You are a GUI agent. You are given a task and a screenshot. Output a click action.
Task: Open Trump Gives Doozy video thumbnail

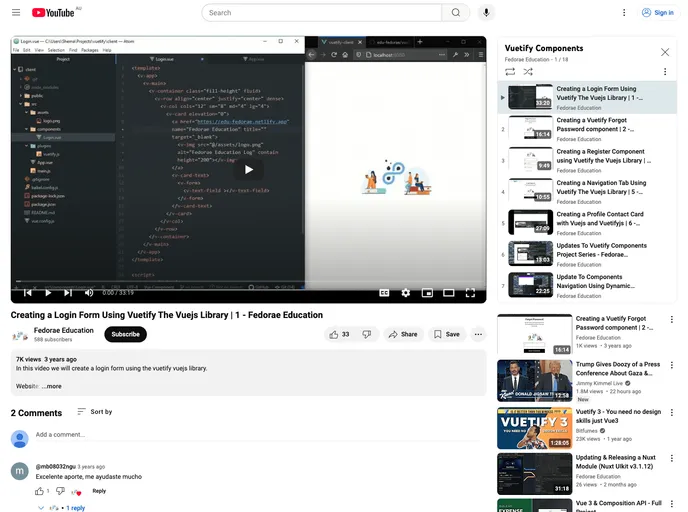pos(534,381)
